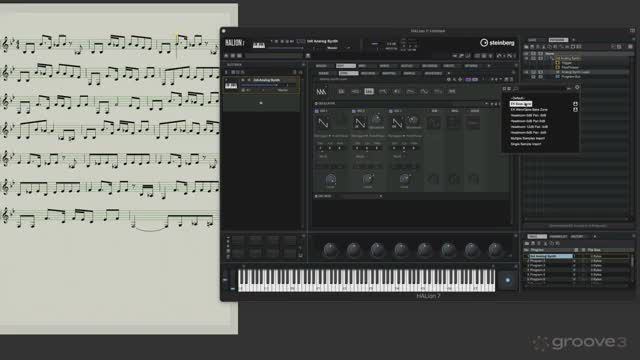Click the OSC 3 sawtooth waveform display
Viewport: 640px width, 360px height.
[x=397, y=122]
